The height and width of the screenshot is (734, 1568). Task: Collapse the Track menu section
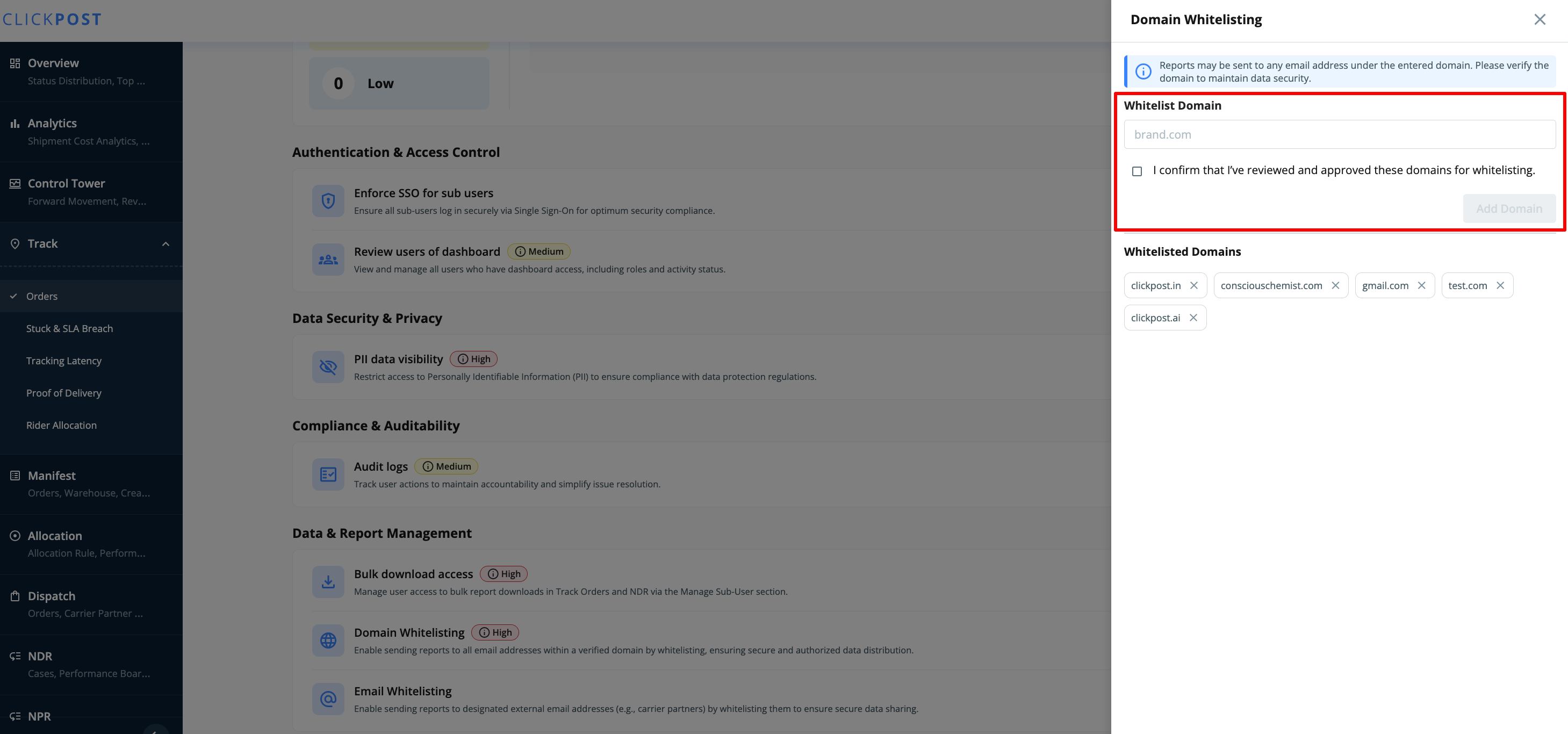(166, 244)
